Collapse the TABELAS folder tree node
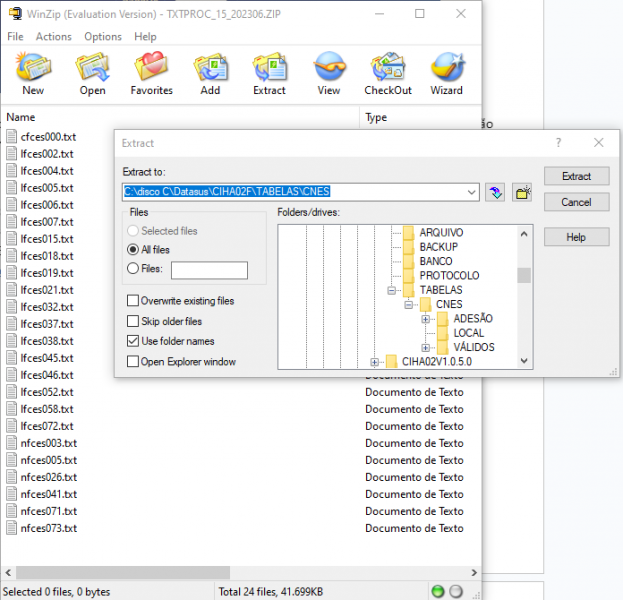The image size is (623, 600). [392, 290]
